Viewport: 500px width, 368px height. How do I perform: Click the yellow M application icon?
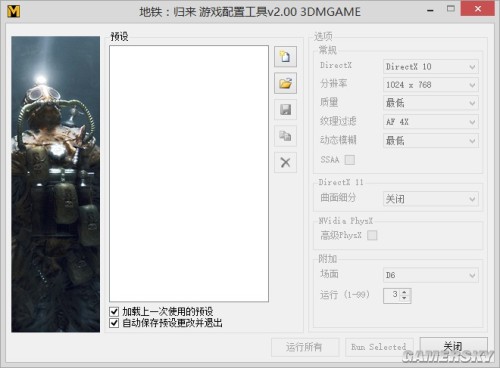point(14,11)
